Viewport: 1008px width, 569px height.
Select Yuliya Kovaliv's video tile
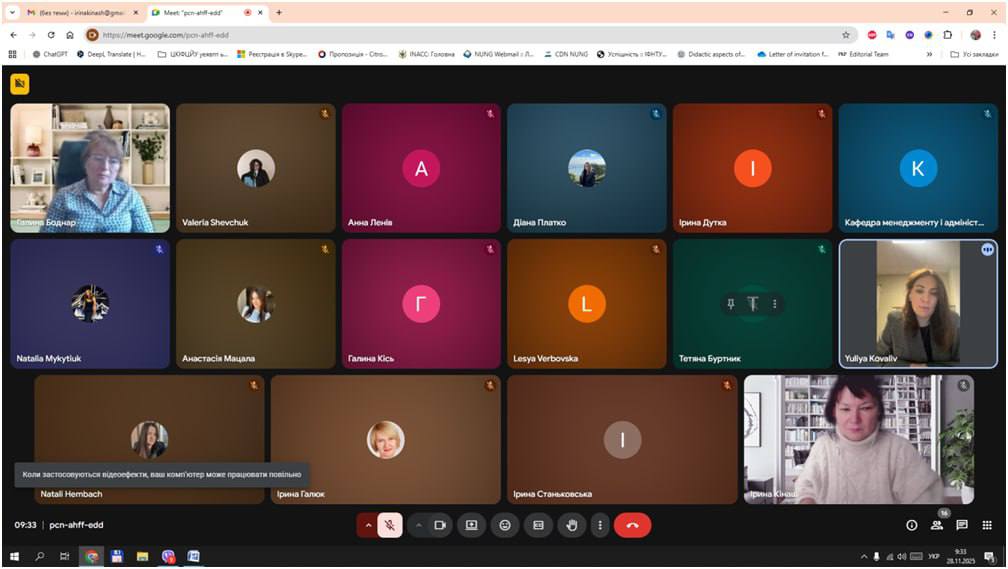coord(918,303)
